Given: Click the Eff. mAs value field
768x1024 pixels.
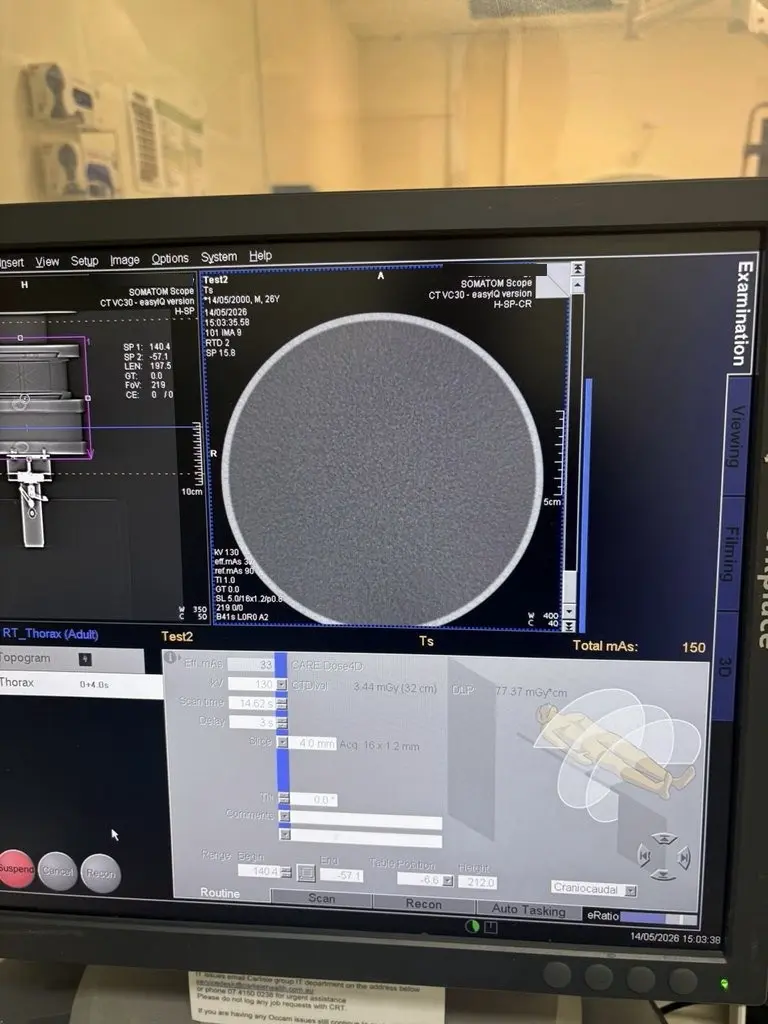Looking at the screenshot, I should (251, 665).
